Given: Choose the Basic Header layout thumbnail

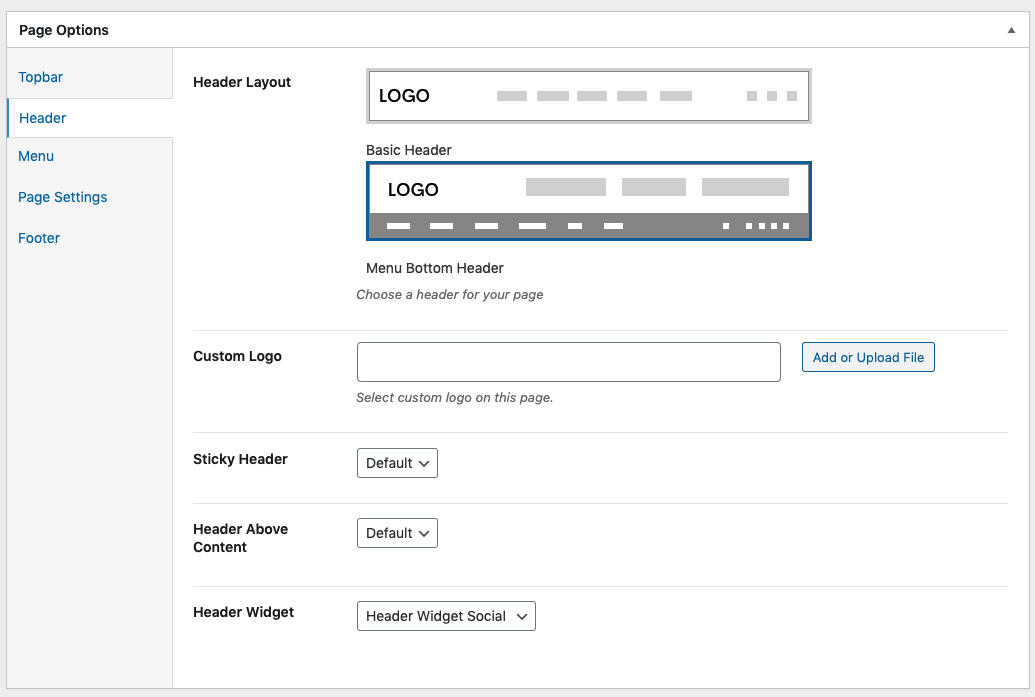Looking at the screenshot, I should (x=588, y=96).
